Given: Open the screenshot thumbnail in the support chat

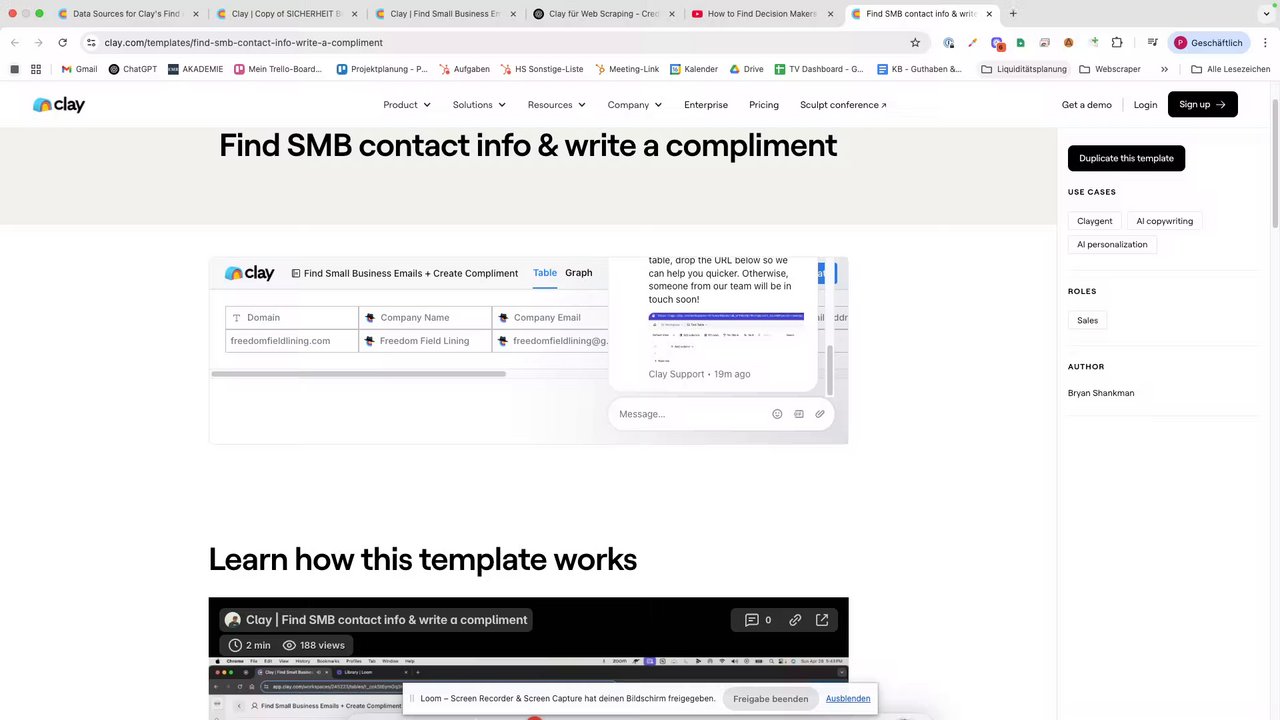Looking at the screenshot, I should pos(726,336).
